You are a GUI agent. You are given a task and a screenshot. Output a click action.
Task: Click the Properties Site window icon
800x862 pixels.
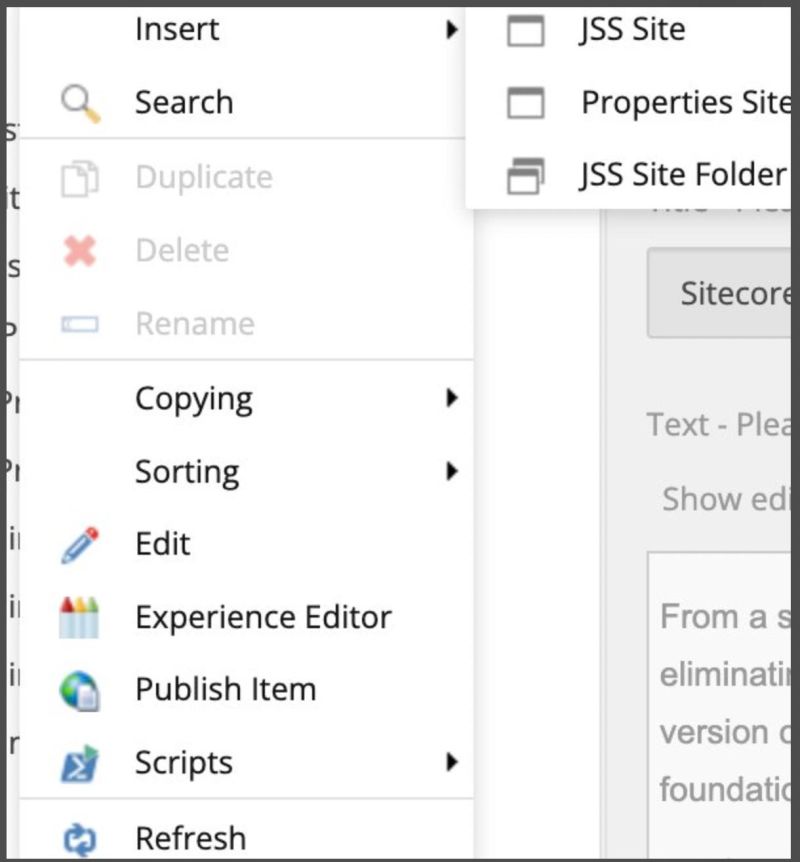coord(526,102)
